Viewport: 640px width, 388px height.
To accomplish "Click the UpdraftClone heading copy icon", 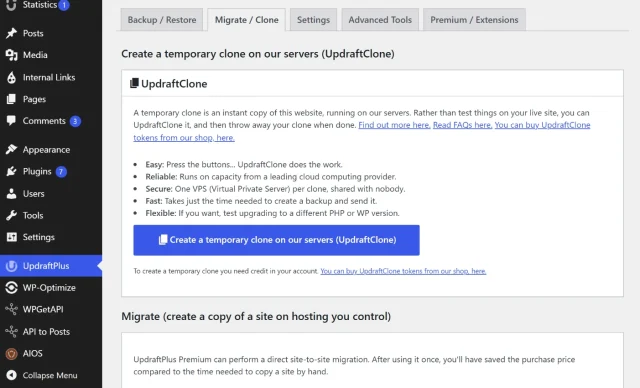I will 134,83.
